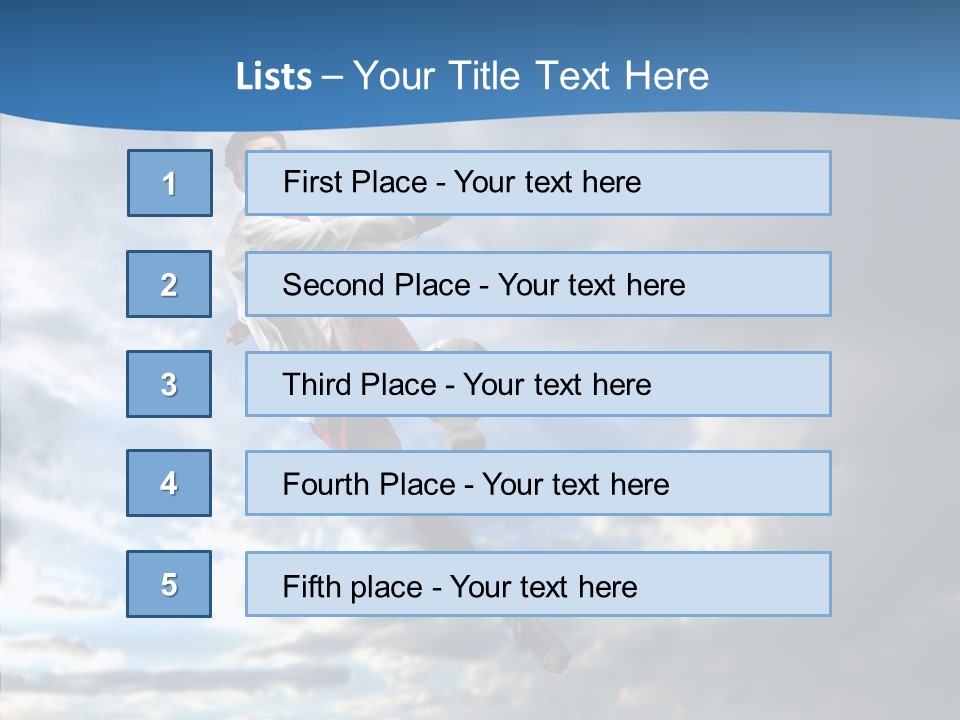Image resolution: width=960 pixels, height=720 pixels.
Task: Select the number 2 box
Action: [x=169, y=284]
